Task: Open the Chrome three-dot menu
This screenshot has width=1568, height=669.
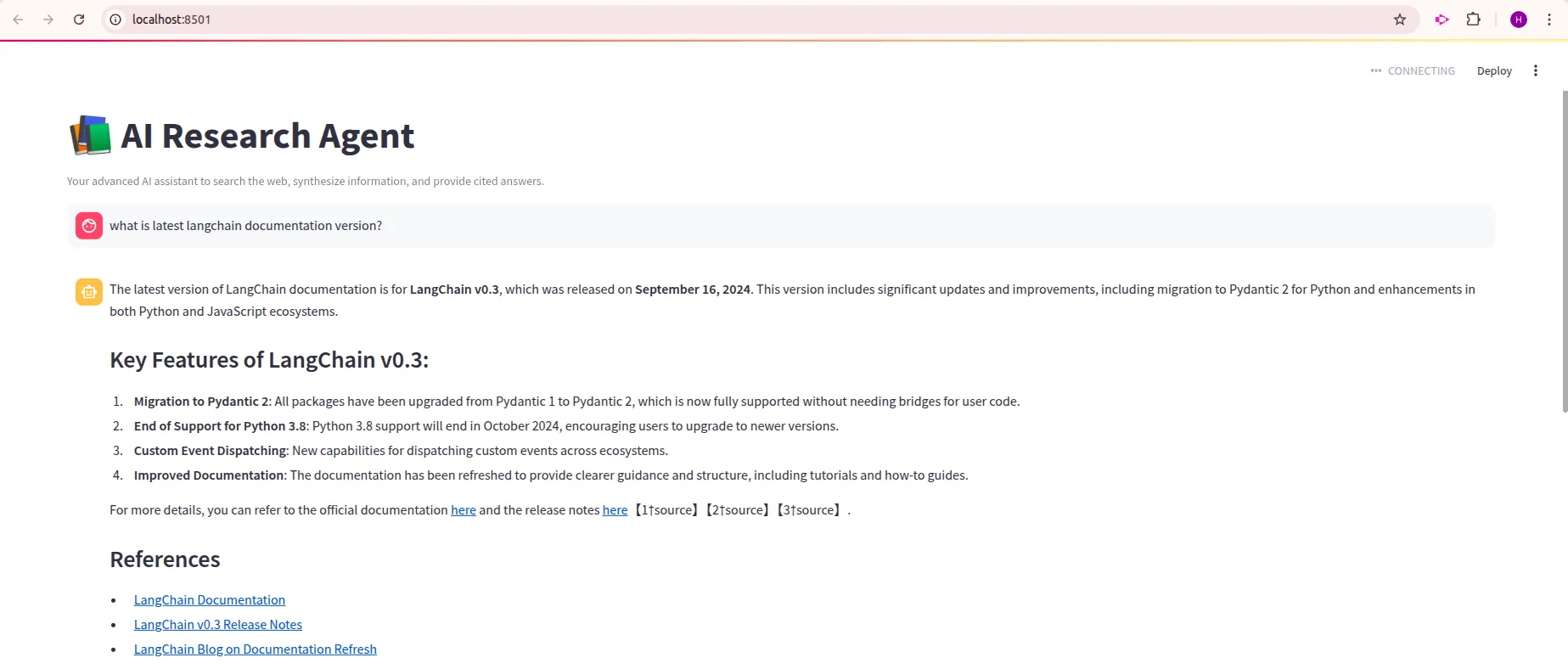Action: pyautogui.click(x=1549, y=20)
